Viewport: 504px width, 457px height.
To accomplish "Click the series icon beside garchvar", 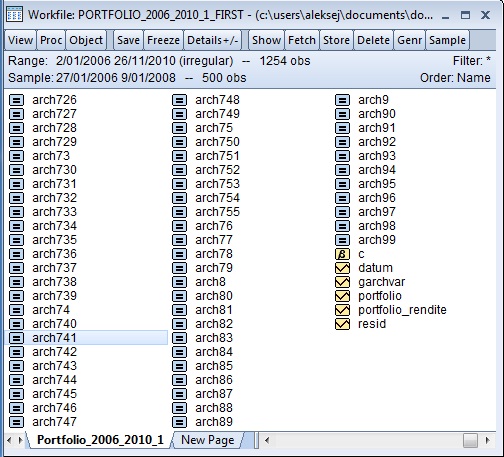I will tap(342, 282).
